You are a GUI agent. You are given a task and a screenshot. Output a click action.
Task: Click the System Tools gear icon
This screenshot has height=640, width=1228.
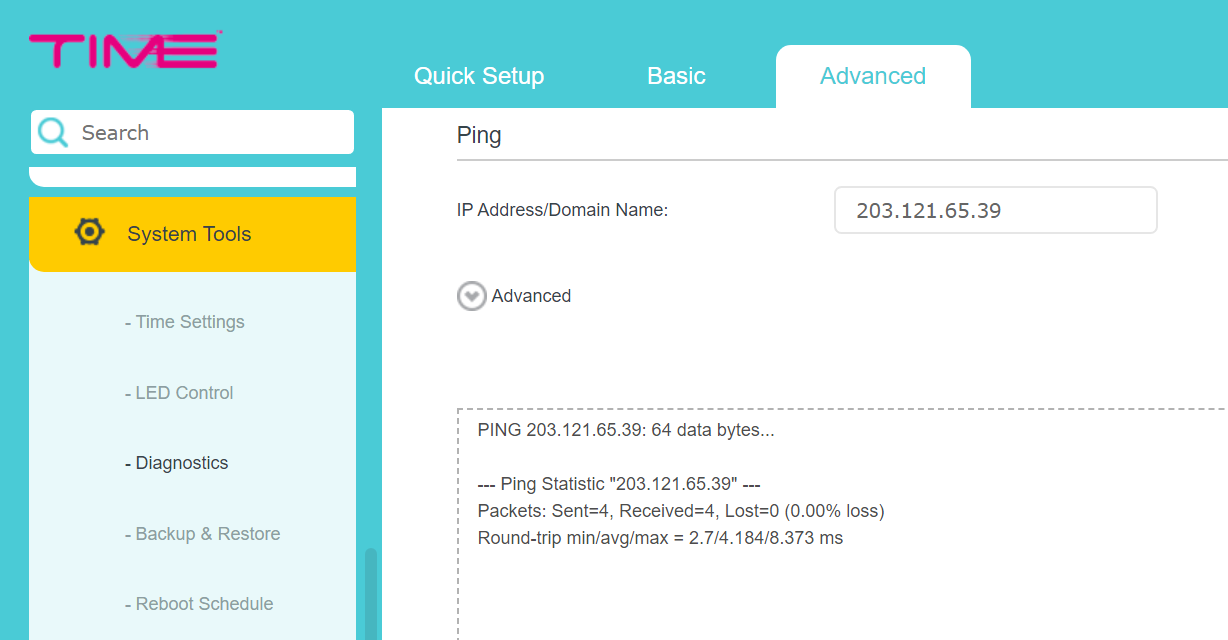pyautogui.click(x=90, y=232)
